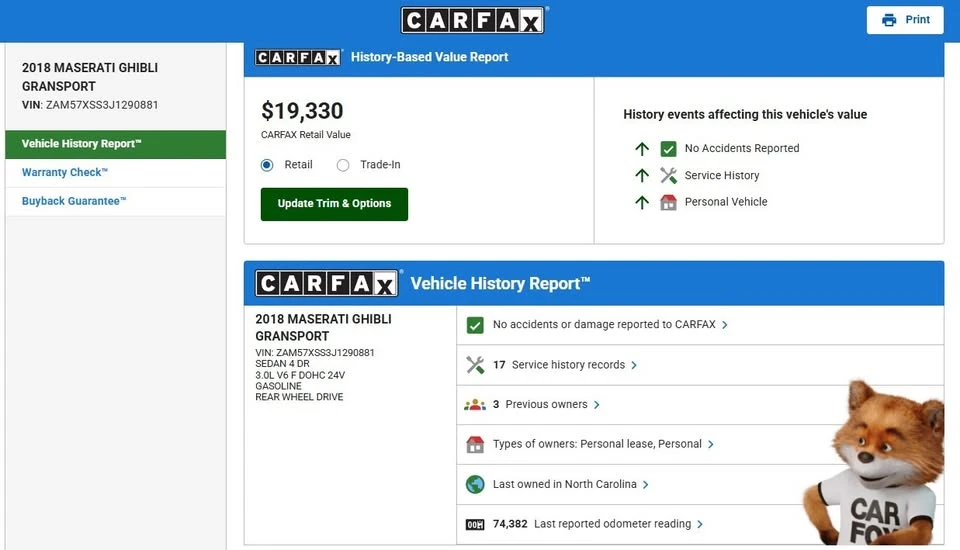Click 3.0L V6 F DOHC 24V spec line
This screenshot has width=960, height=550.
coord(300,375)
